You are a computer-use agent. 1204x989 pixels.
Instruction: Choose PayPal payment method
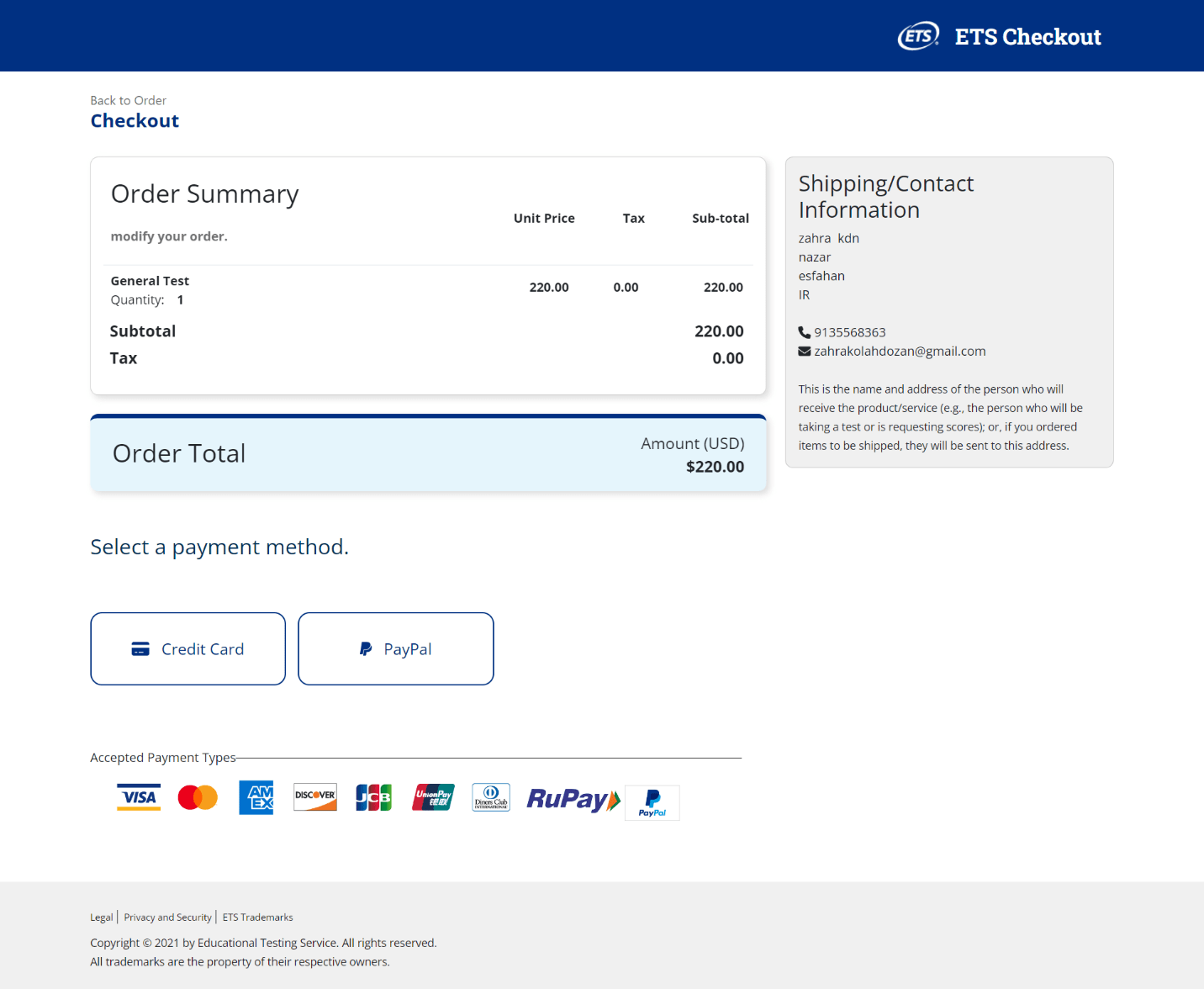[x=396, y=648]
